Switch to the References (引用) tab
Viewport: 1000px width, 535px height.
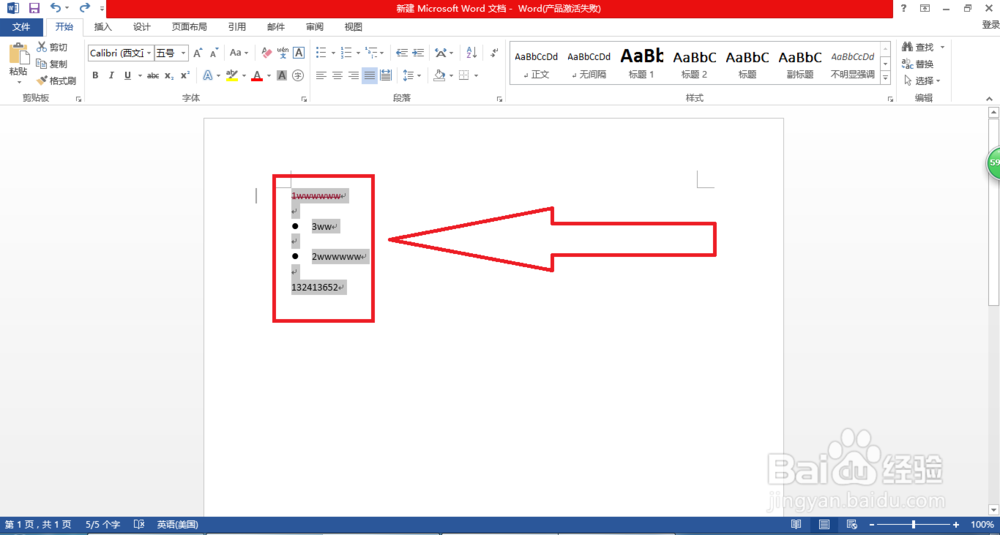(x=237, y=27)
